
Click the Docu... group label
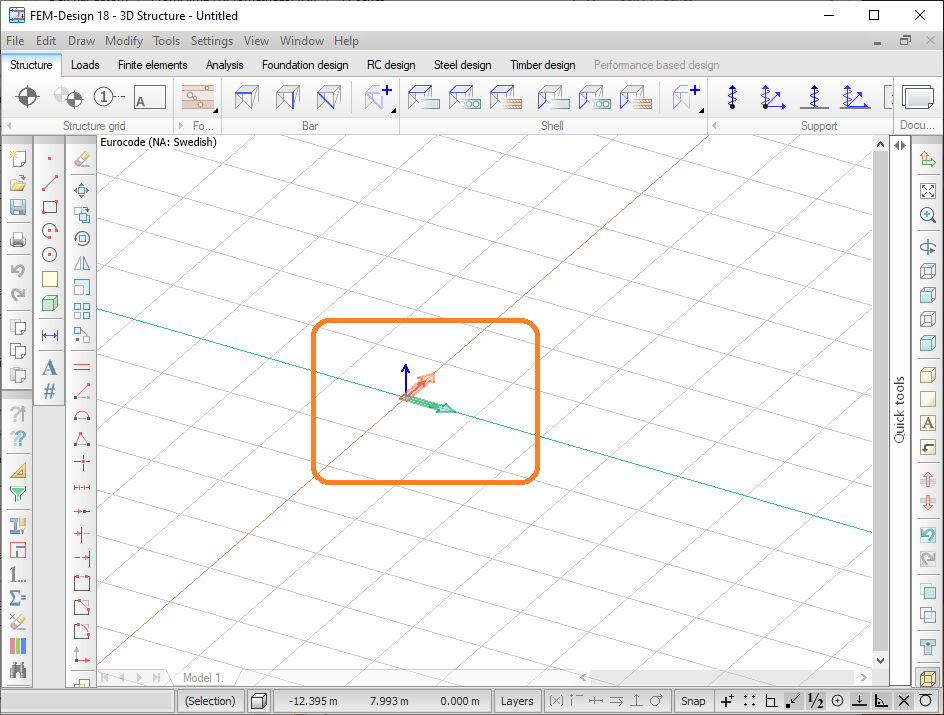pos(917,125)
